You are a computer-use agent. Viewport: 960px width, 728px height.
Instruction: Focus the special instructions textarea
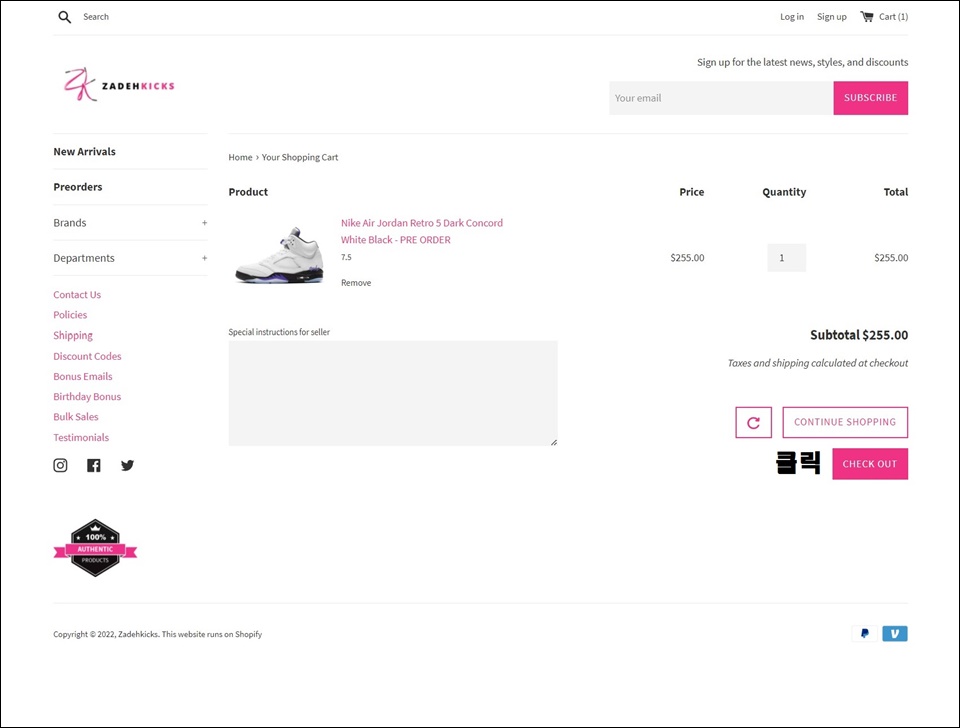click(x=392, y=393)
